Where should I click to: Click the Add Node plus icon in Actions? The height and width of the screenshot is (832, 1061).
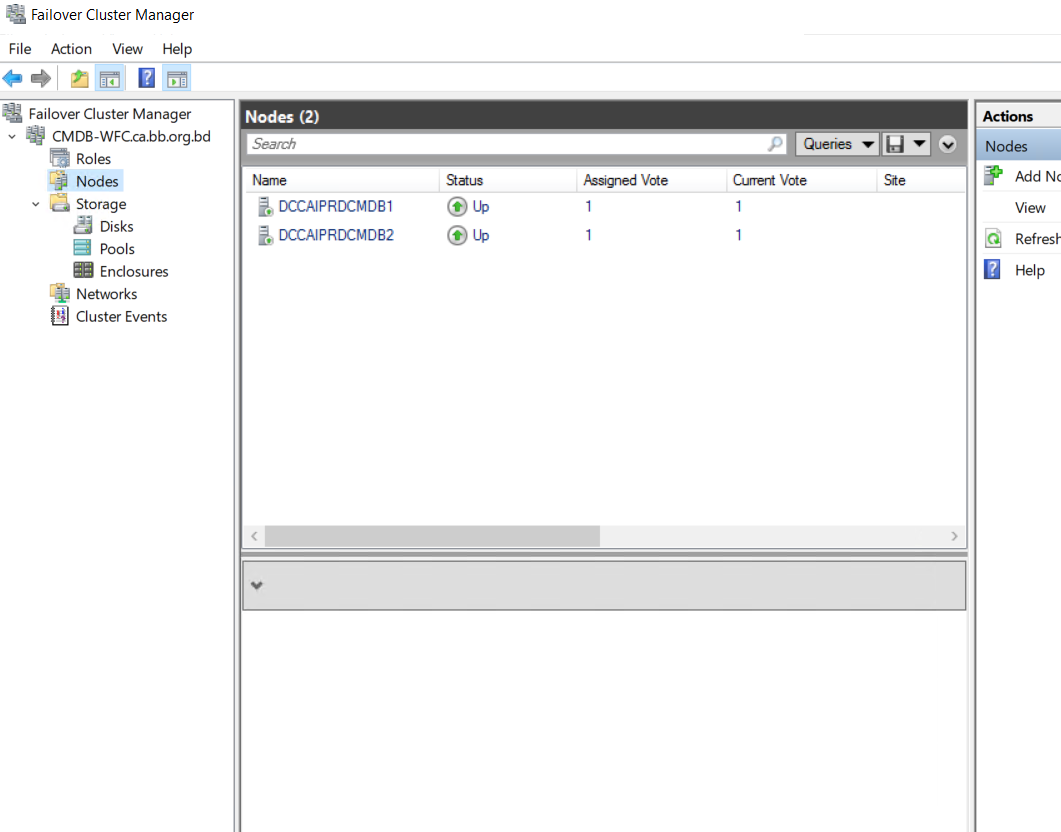pyautogui.click(x=993, y=176)
